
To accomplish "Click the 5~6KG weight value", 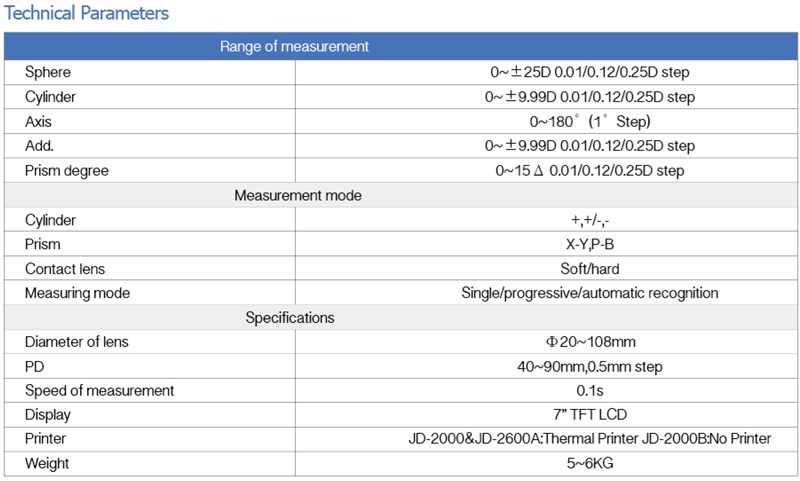I will pyautogui.click(x=589, y=464).
